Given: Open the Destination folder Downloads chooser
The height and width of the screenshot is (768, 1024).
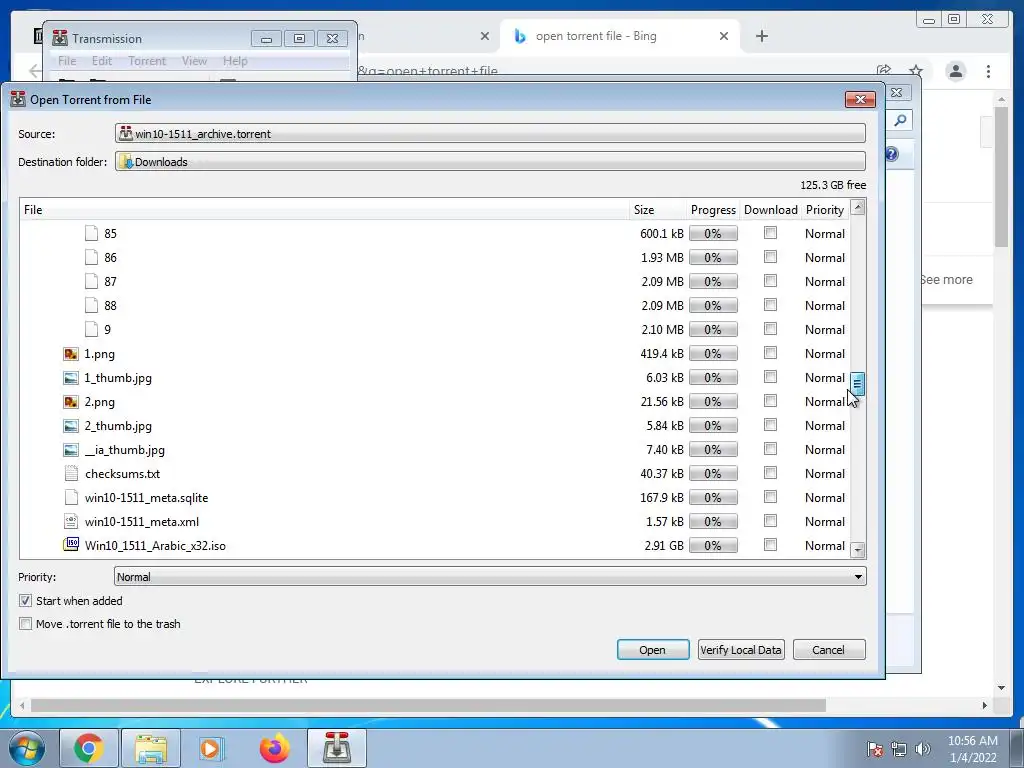Looking at the screenshot, I should click(x=490, y=161).
